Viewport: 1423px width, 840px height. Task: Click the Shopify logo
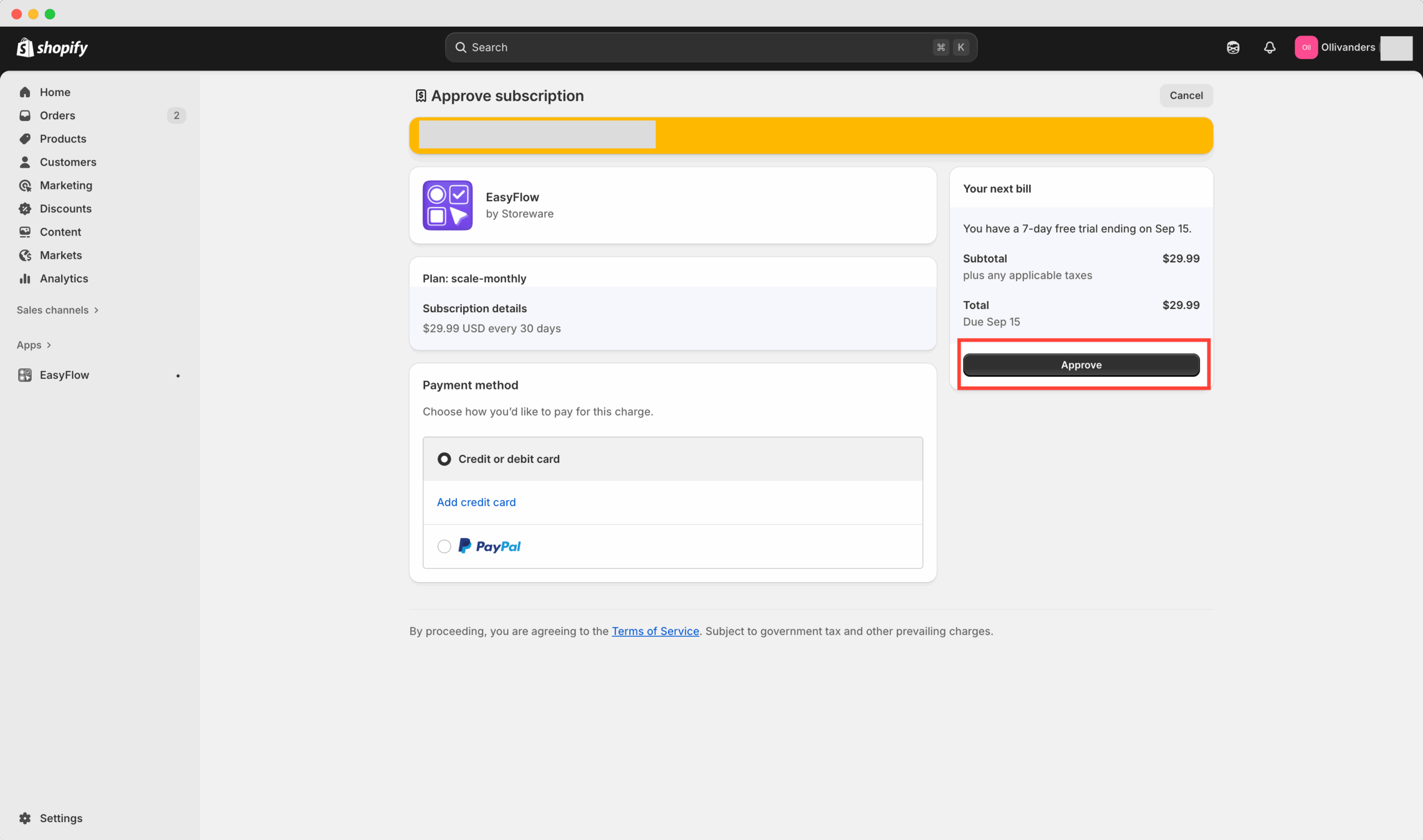coord(52,48)
